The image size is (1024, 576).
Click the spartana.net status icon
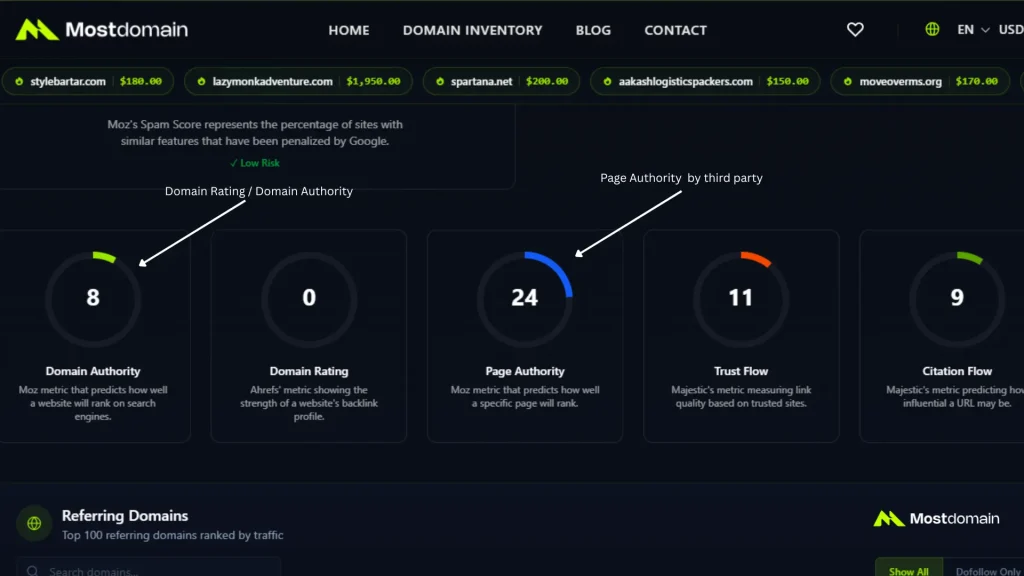440,82
